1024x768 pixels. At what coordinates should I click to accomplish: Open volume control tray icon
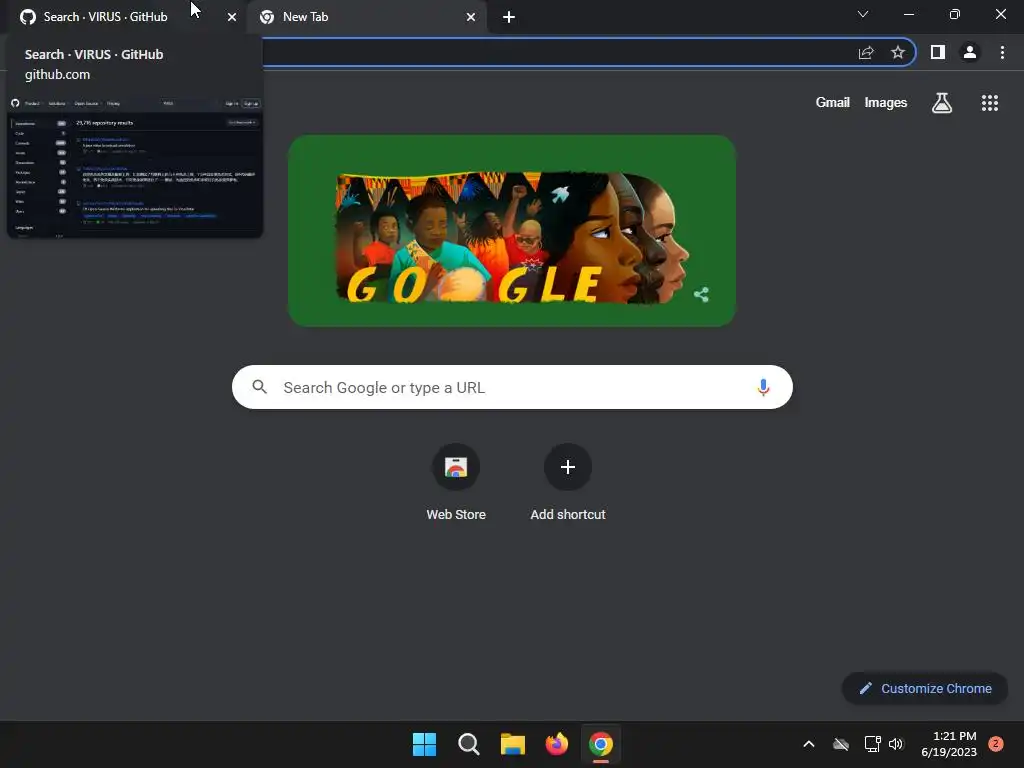tap(896, 744)
